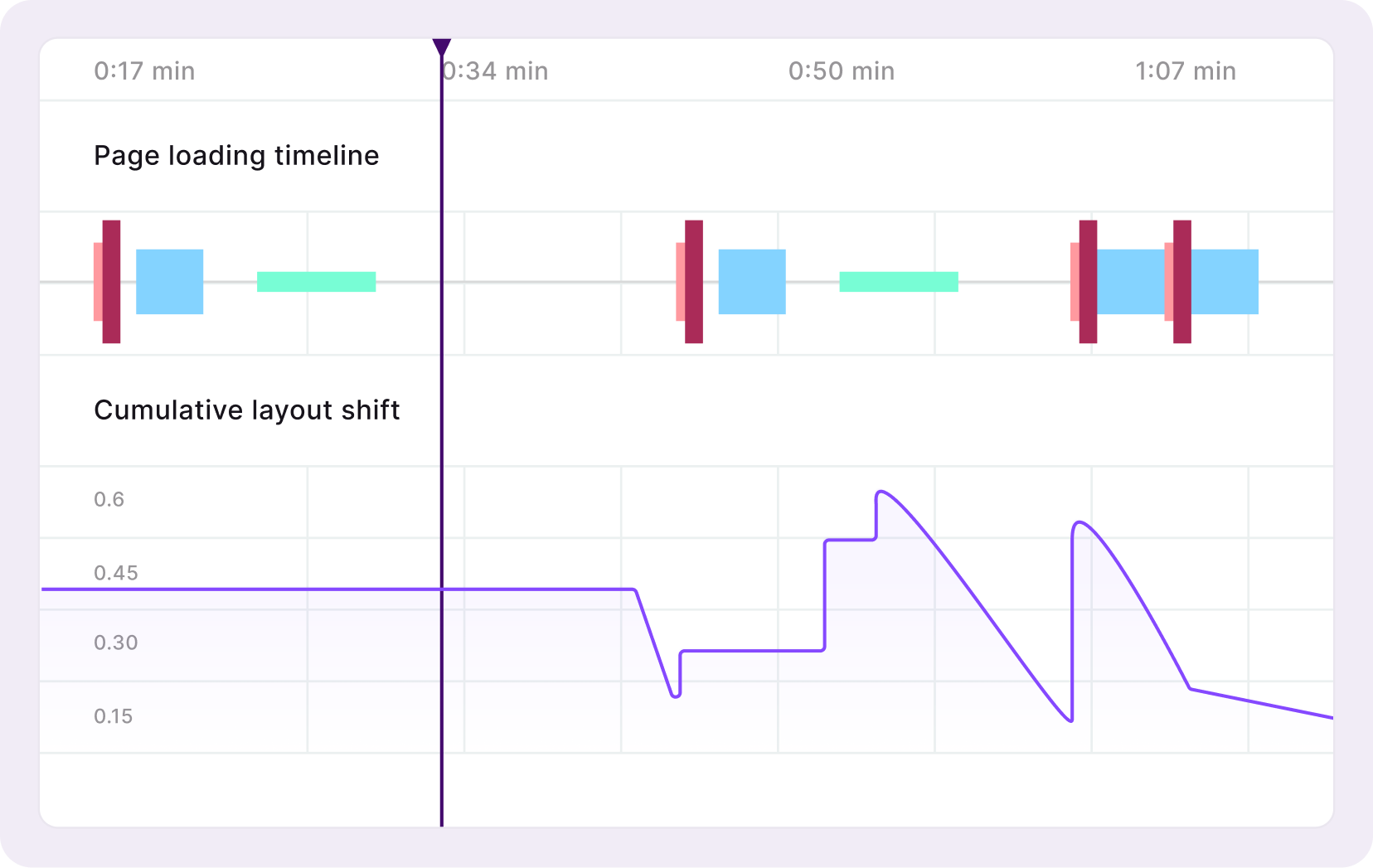Select the leftmost dark red timeline bar
This screenshot has height=868, width=1373.
pyautogui.click(x=112, y=282)
